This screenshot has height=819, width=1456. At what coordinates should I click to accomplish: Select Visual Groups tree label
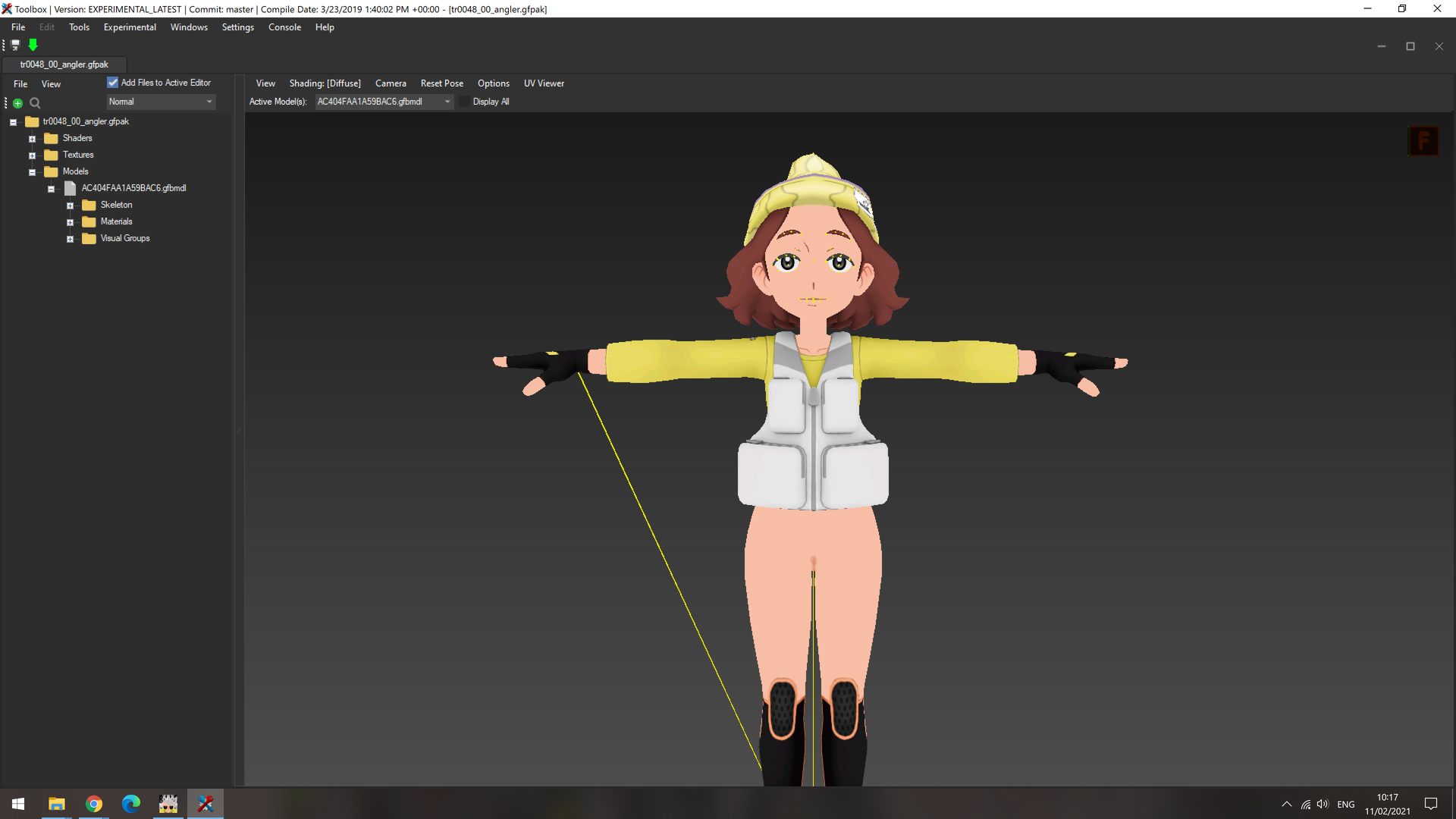coord(125,238)
